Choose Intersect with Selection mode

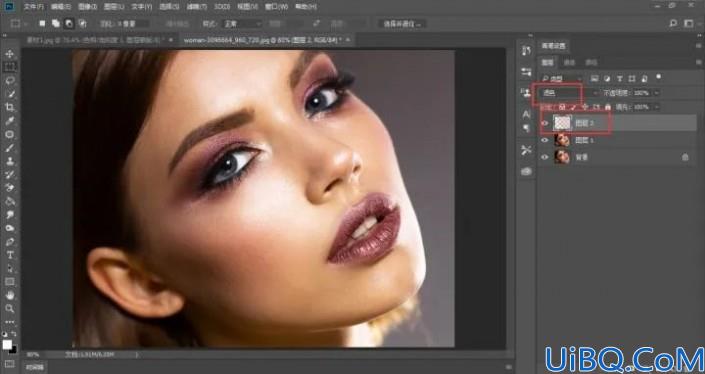pyautogui.click(x=83, y=23)
